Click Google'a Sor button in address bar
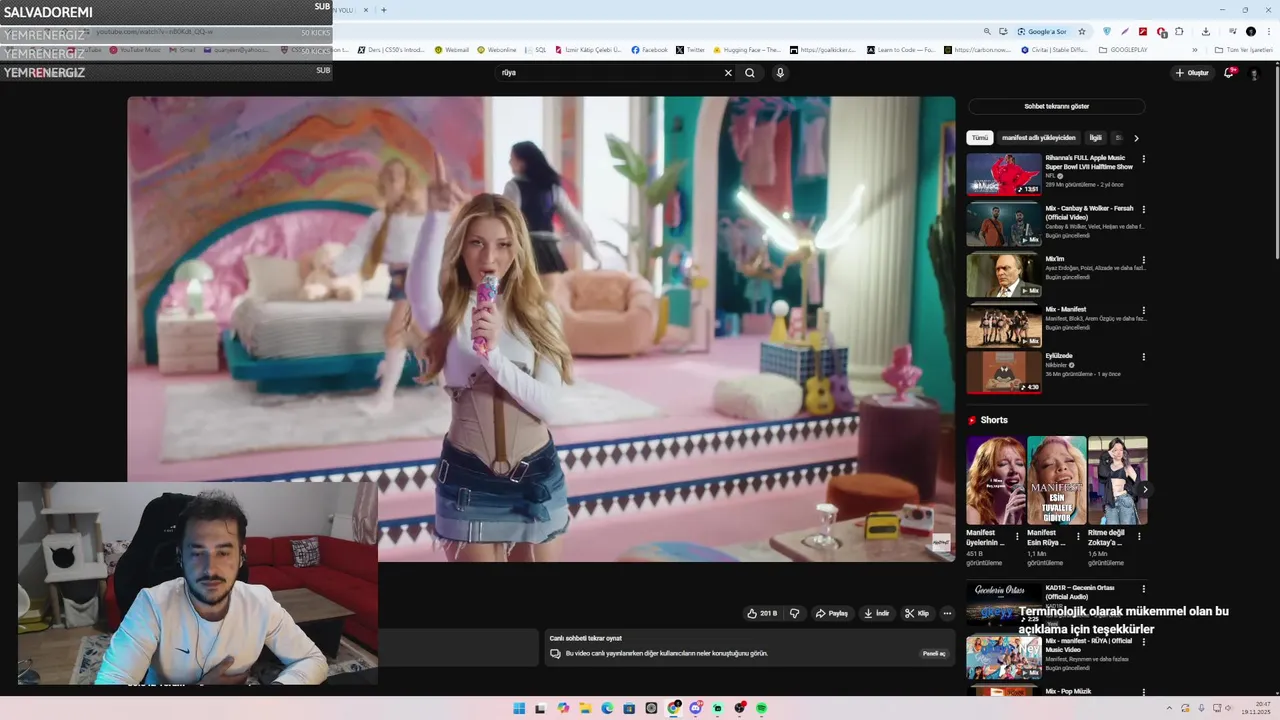The image size is (1280, 720). [x=1042, y=31]
